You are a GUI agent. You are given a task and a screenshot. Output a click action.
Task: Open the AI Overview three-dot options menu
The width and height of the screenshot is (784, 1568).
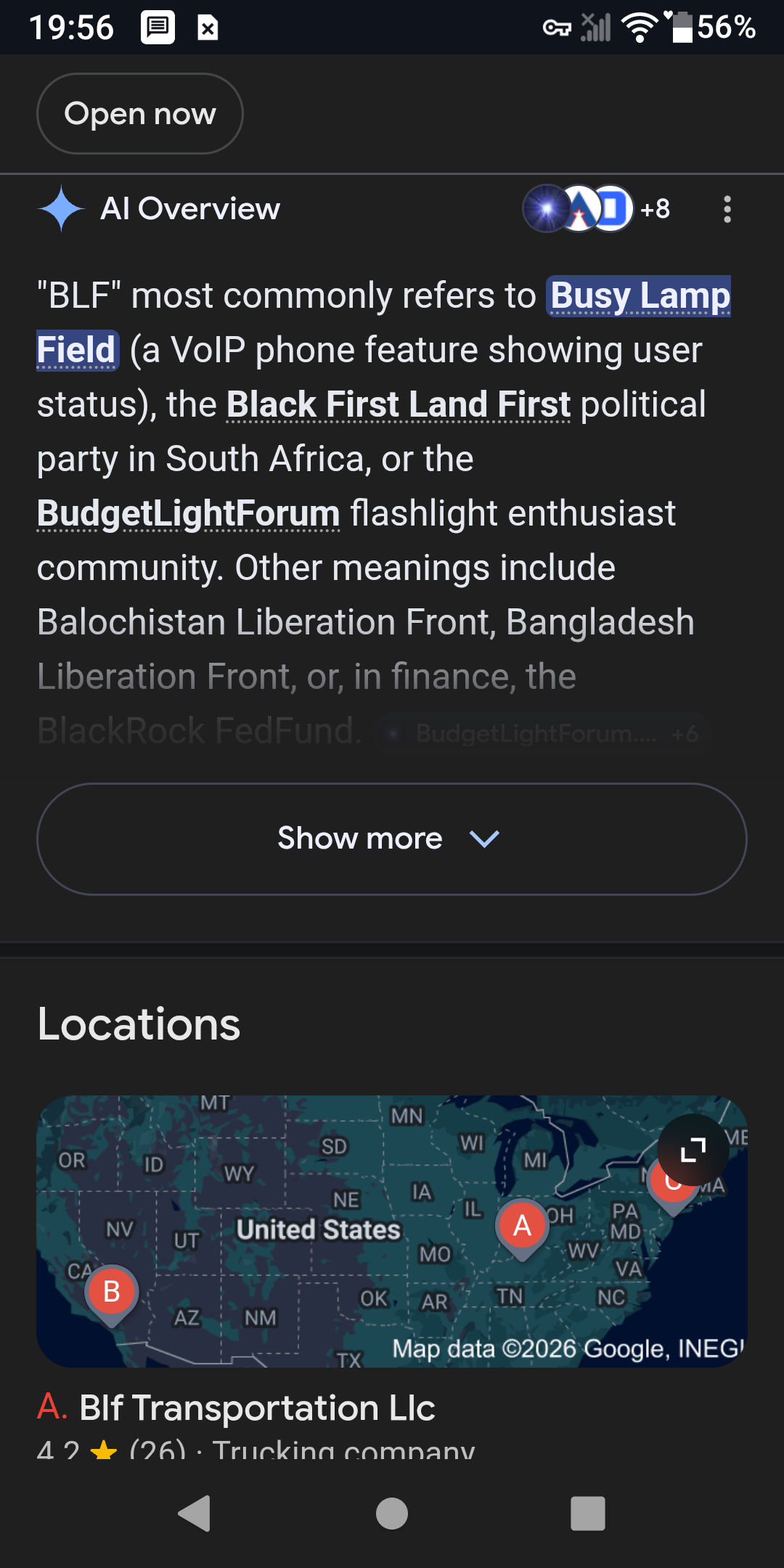click(x=727, y=209)
